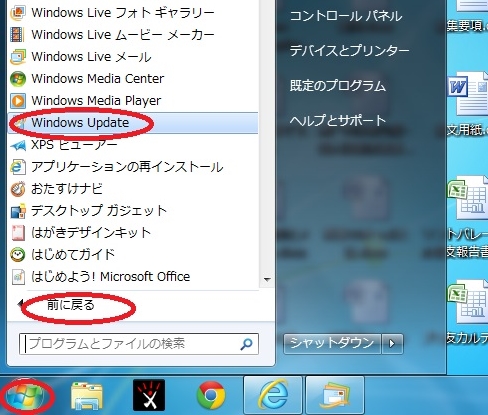Click the Windows Start orb
488x415 pixels.
[25, 396]
